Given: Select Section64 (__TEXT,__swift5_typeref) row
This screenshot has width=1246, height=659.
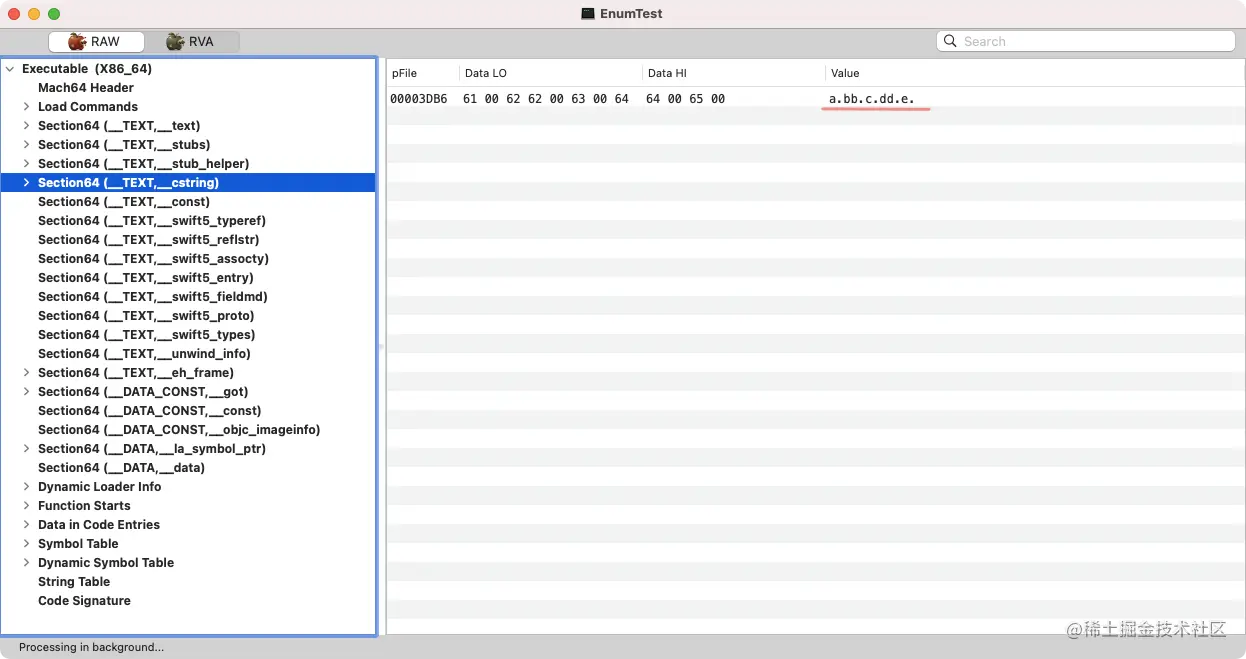Looking at the screenshot, I should (x=188, y=221).
